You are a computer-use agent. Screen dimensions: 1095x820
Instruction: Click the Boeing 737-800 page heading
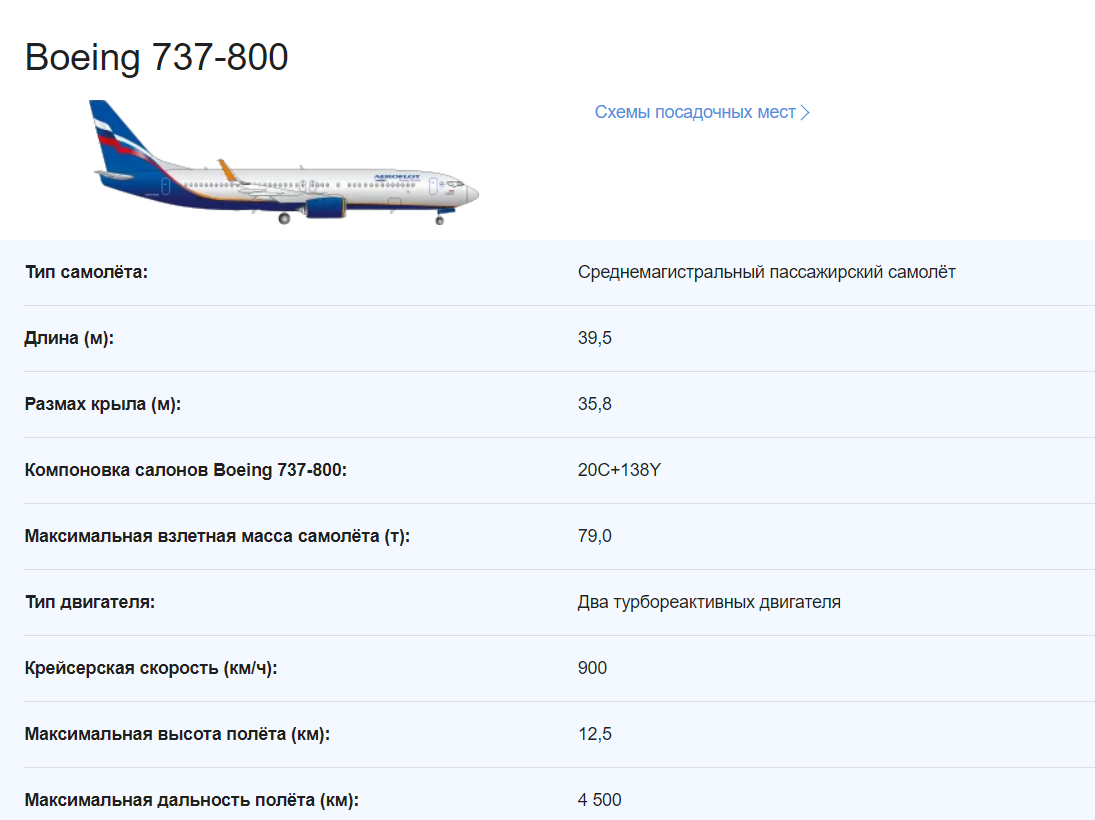157,57
